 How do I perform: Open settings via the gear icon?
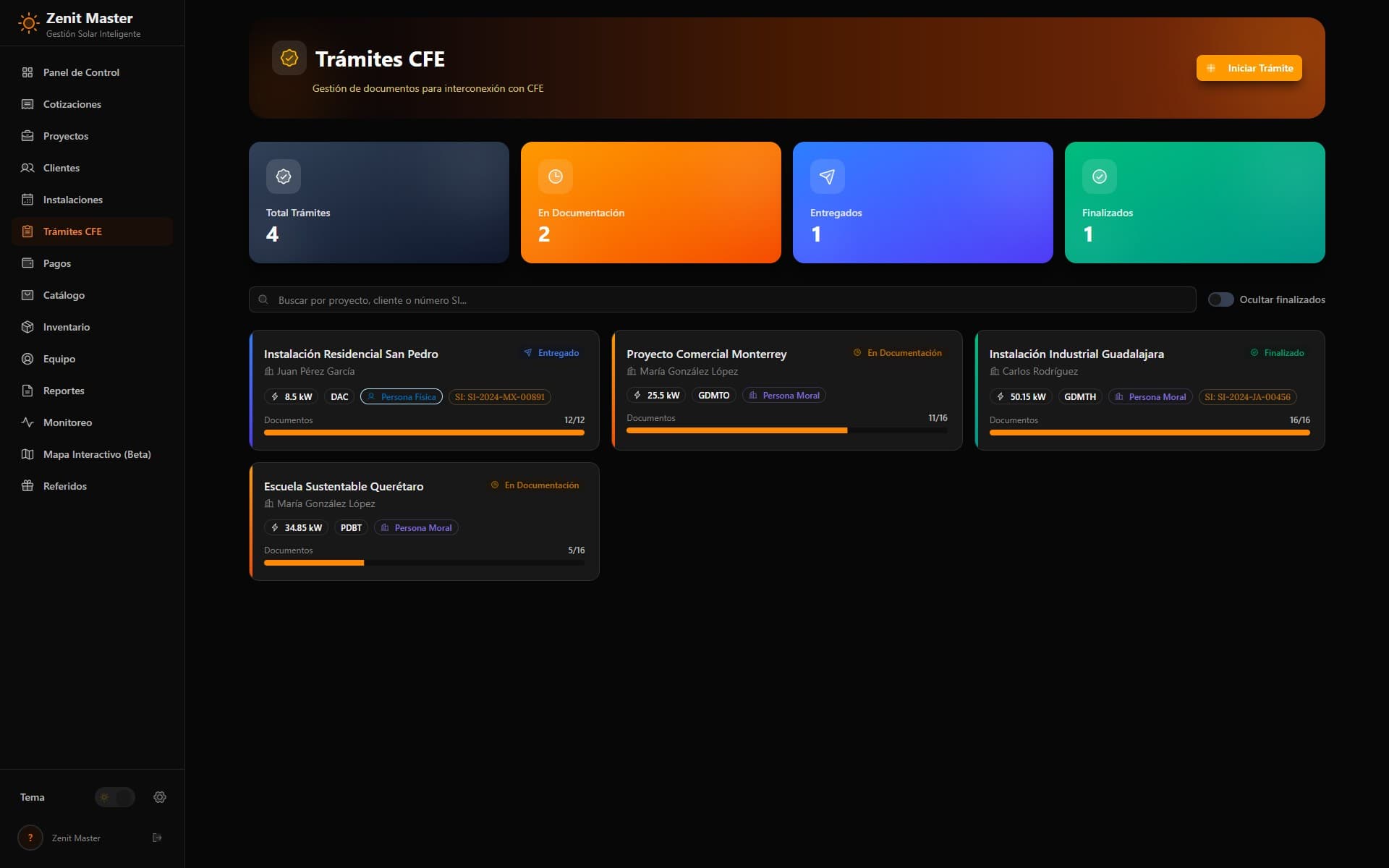(160, 797)
